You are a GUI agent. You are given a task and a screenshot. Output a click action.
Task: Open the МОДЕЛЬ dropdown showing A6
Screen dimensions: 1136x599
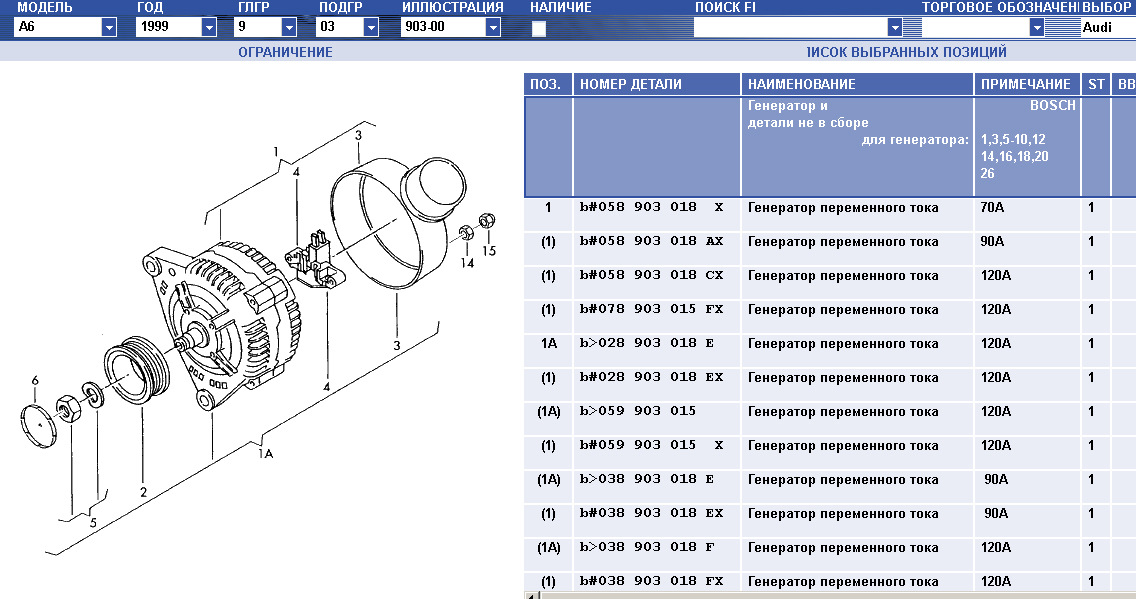109,28
